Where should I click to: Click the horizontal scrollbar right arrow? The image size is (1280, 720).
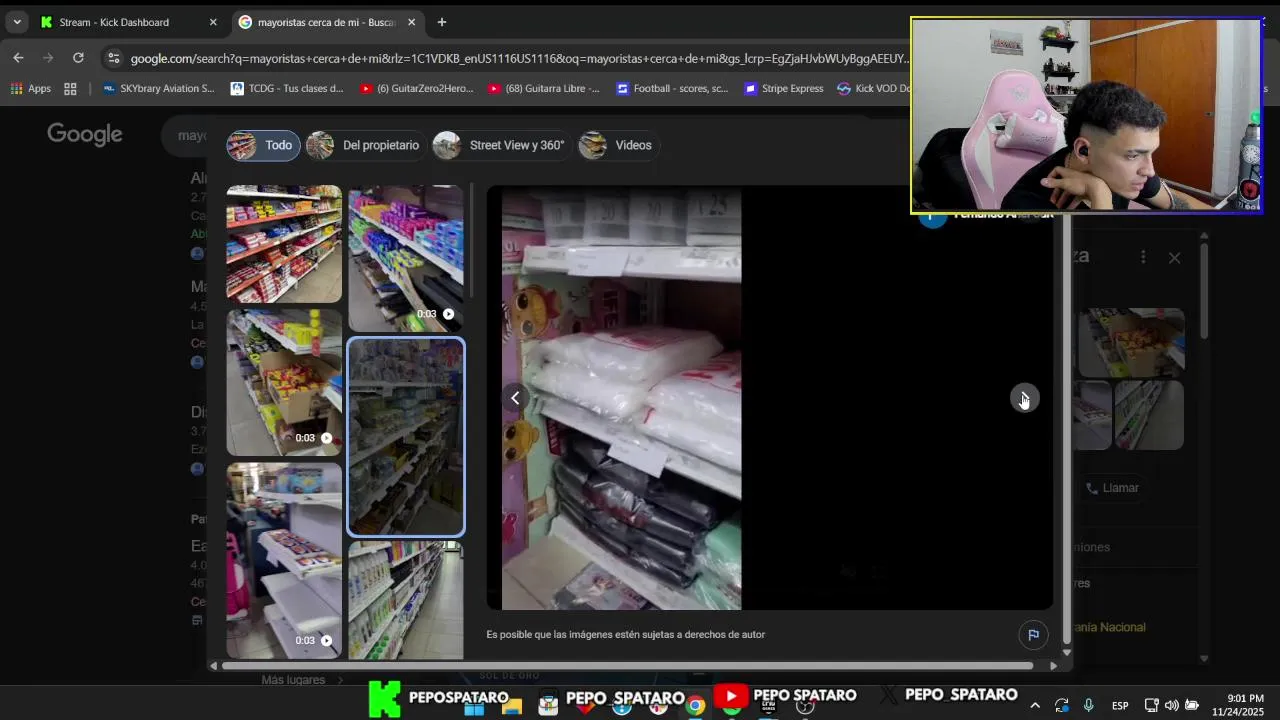tap(1053, 665)
